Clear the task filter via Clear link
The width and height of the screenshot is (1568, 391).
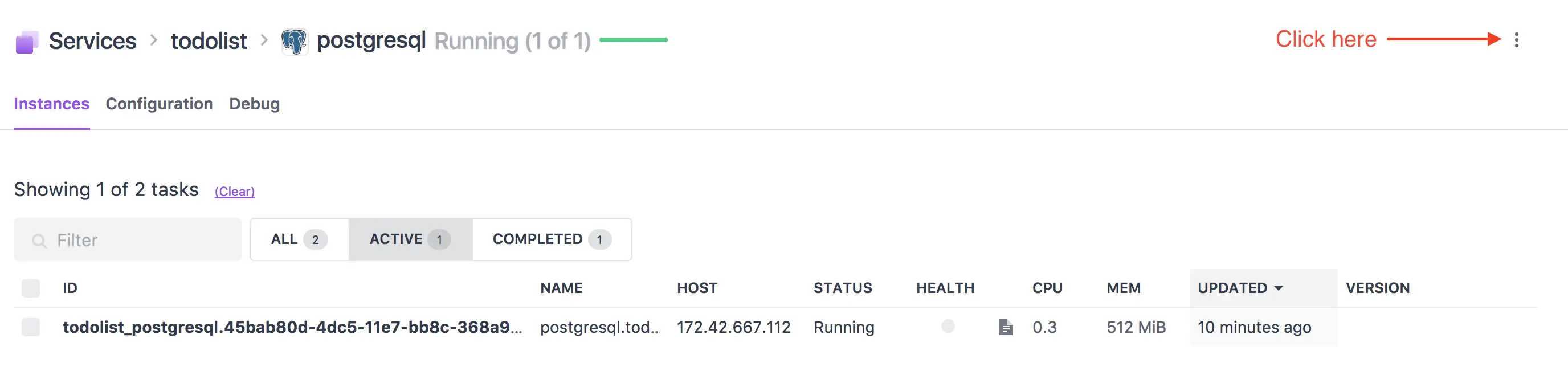pos(234,192)
